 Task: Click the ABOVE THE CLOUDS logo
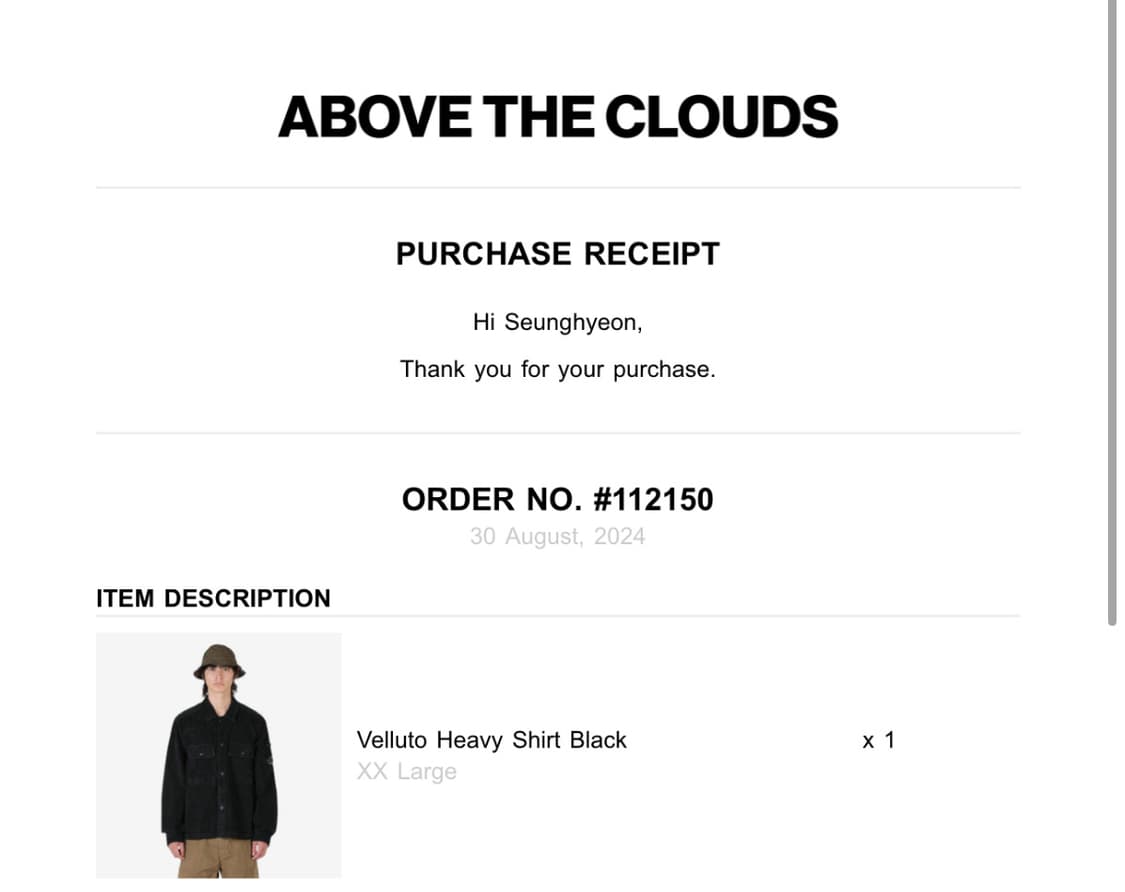pos(558,117)
